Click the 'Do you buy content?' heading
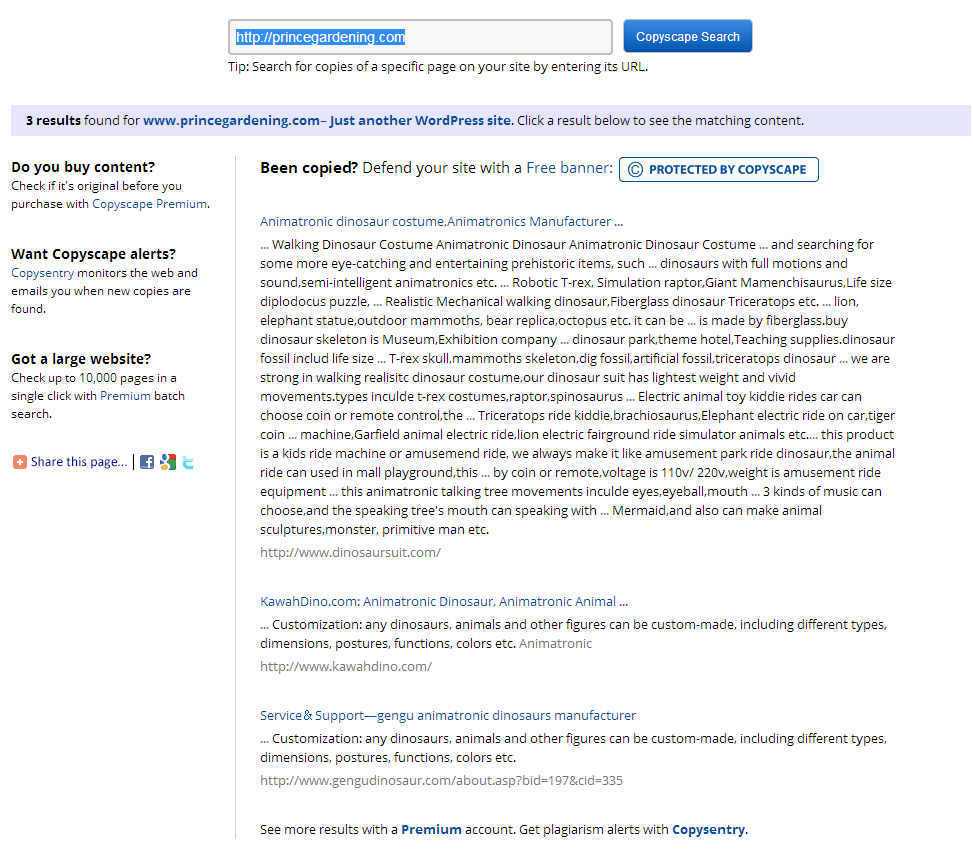Viewport: 973px width, 853px height. (x=83, y=167)
